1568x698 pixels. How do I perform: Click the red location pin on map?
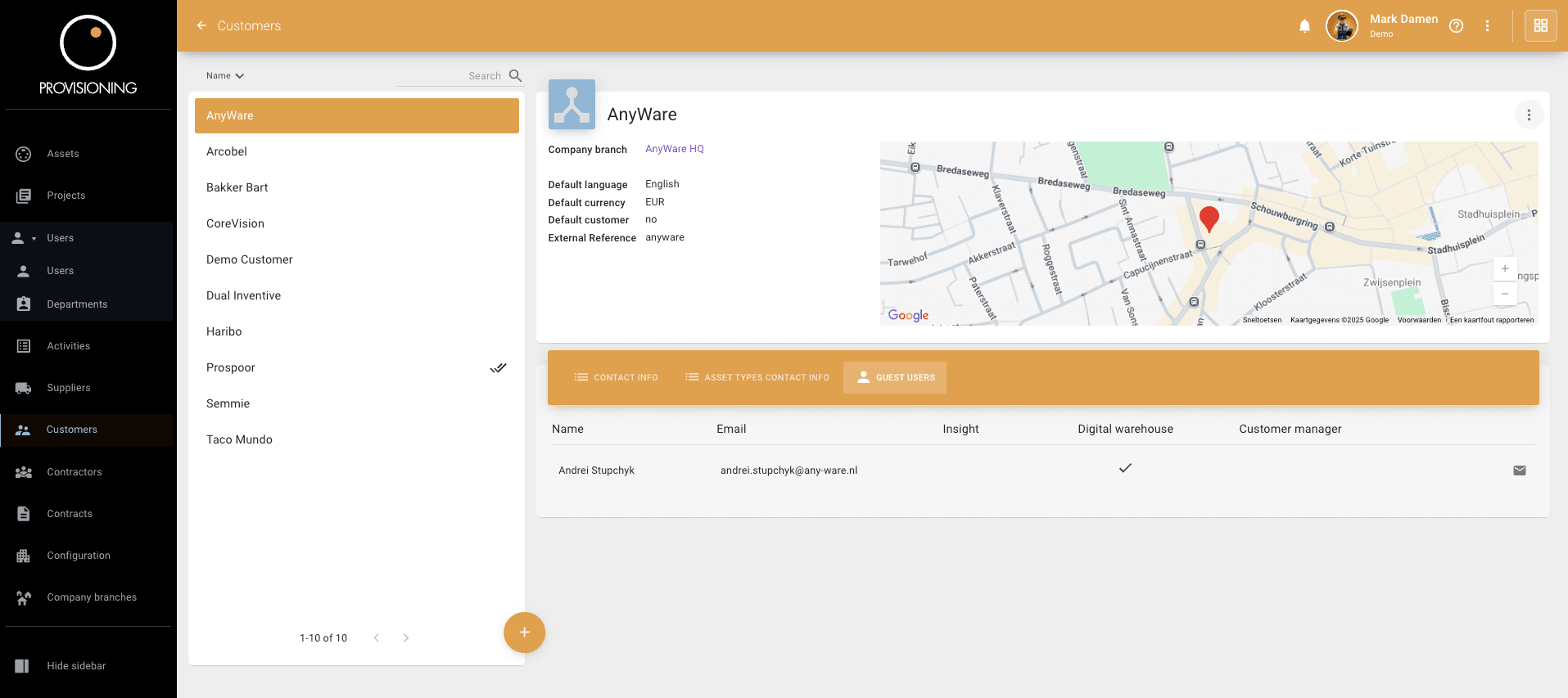[1209, 219]
